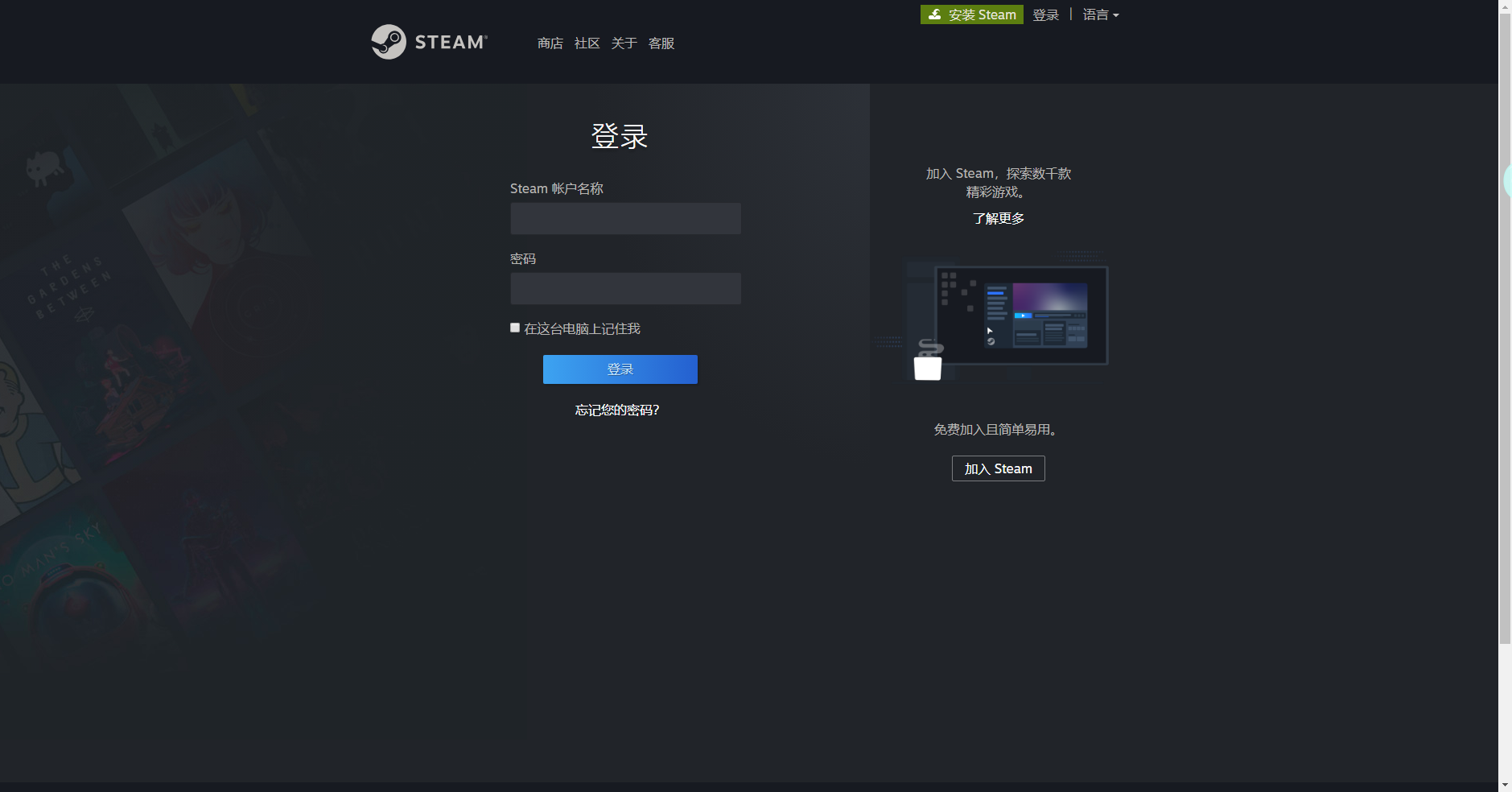The height and width of the screenshot is (792, 1512).
Task: Open the 忘记您的密码 recovery link
Action: point(616,409)
